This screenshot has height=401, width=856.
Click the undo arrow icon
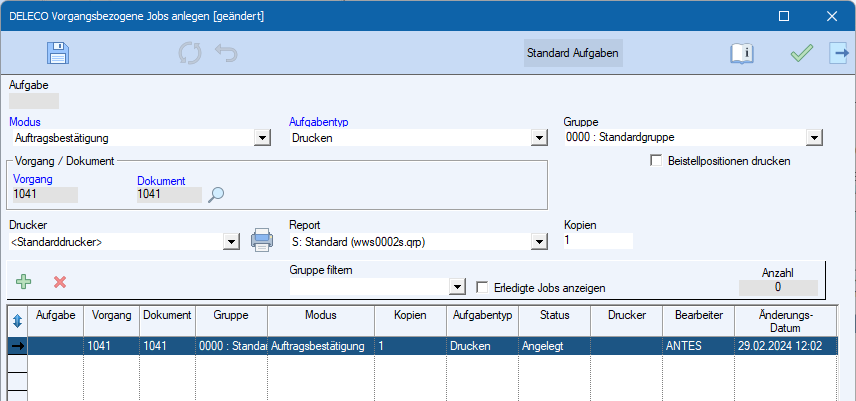click(226, 53)
